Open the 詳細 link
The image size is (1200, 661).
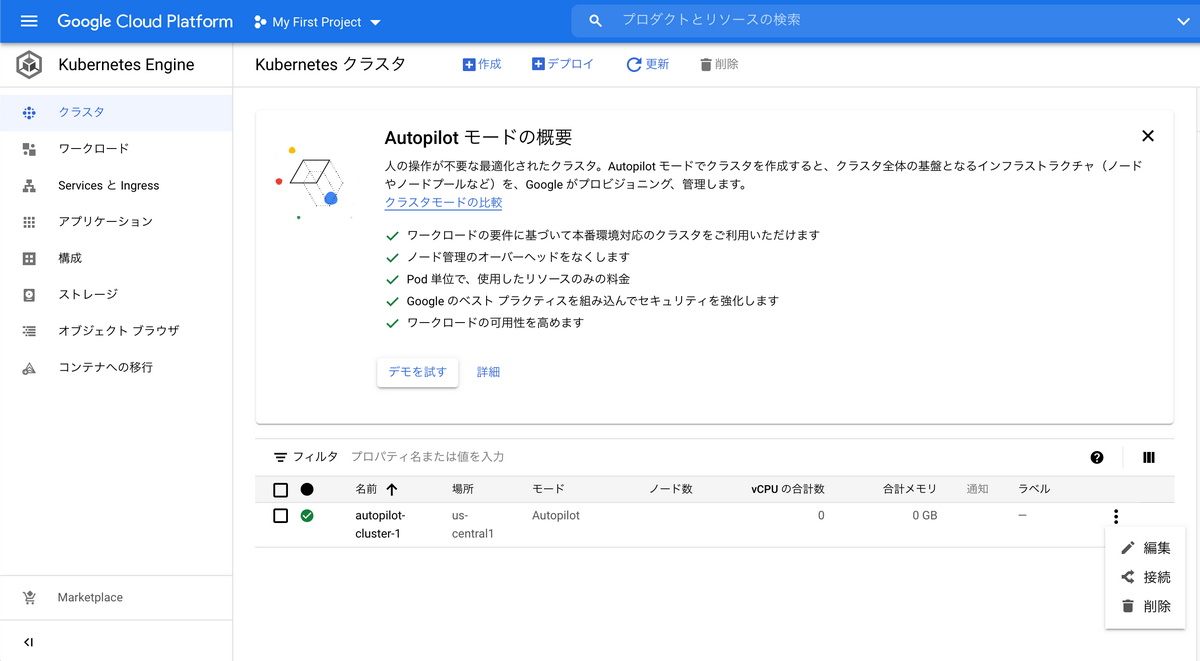pos(488,372)
